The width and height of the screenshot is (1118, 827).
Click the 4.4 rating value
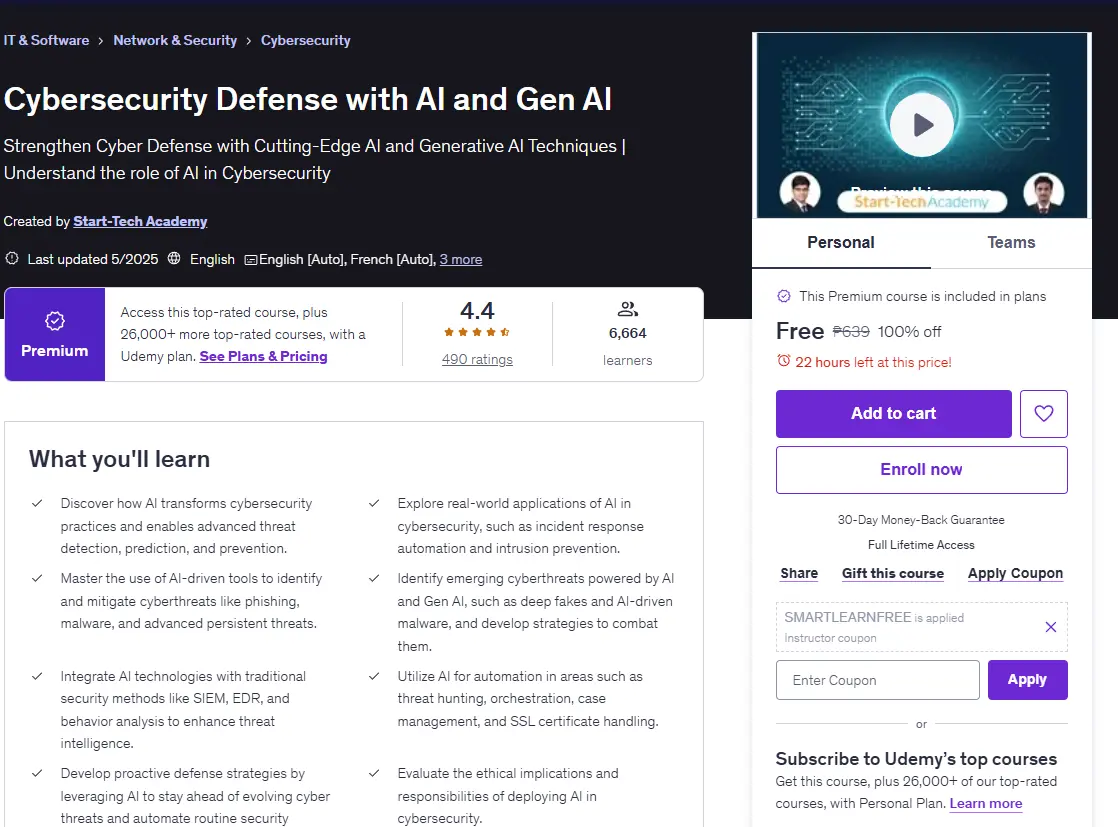click(477, 311)
